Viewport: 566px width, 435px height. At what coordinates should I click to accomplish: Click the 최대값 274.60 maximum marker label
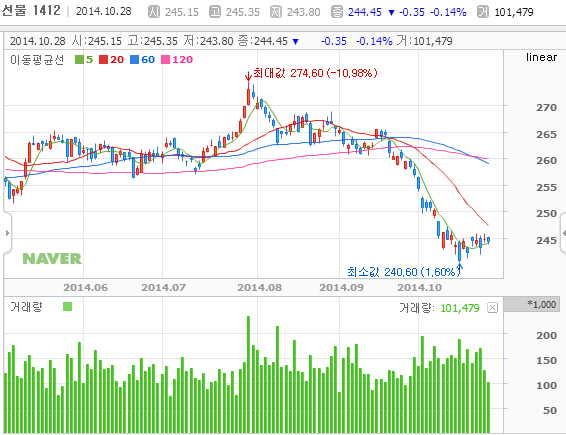tap(315, 73)
